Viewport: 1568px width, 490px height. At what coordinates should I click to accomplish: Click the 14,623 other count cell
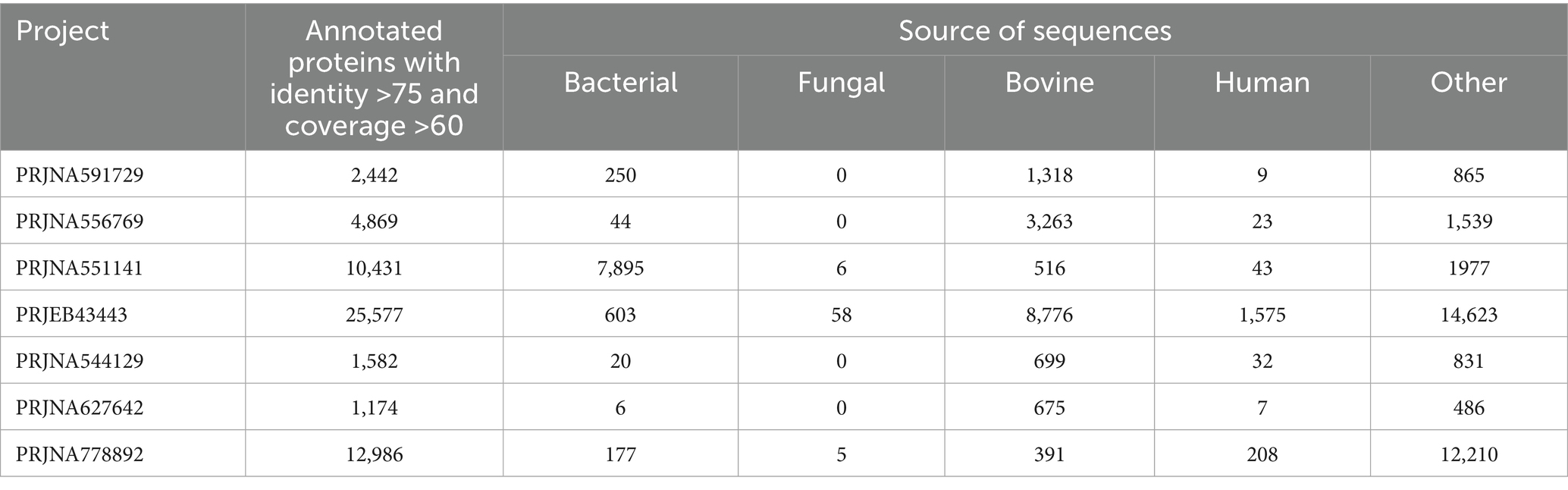click(1469, 315)
